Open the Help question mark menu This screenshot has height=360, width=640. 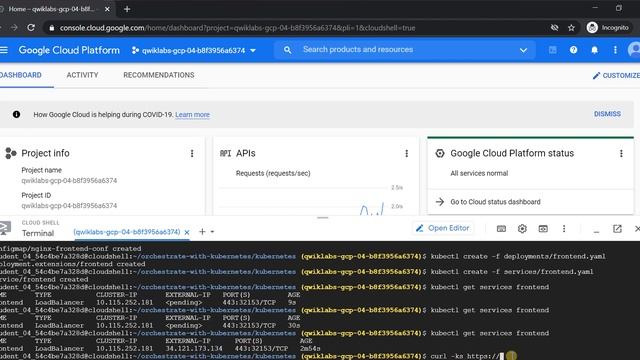click(x=573, y=50)
